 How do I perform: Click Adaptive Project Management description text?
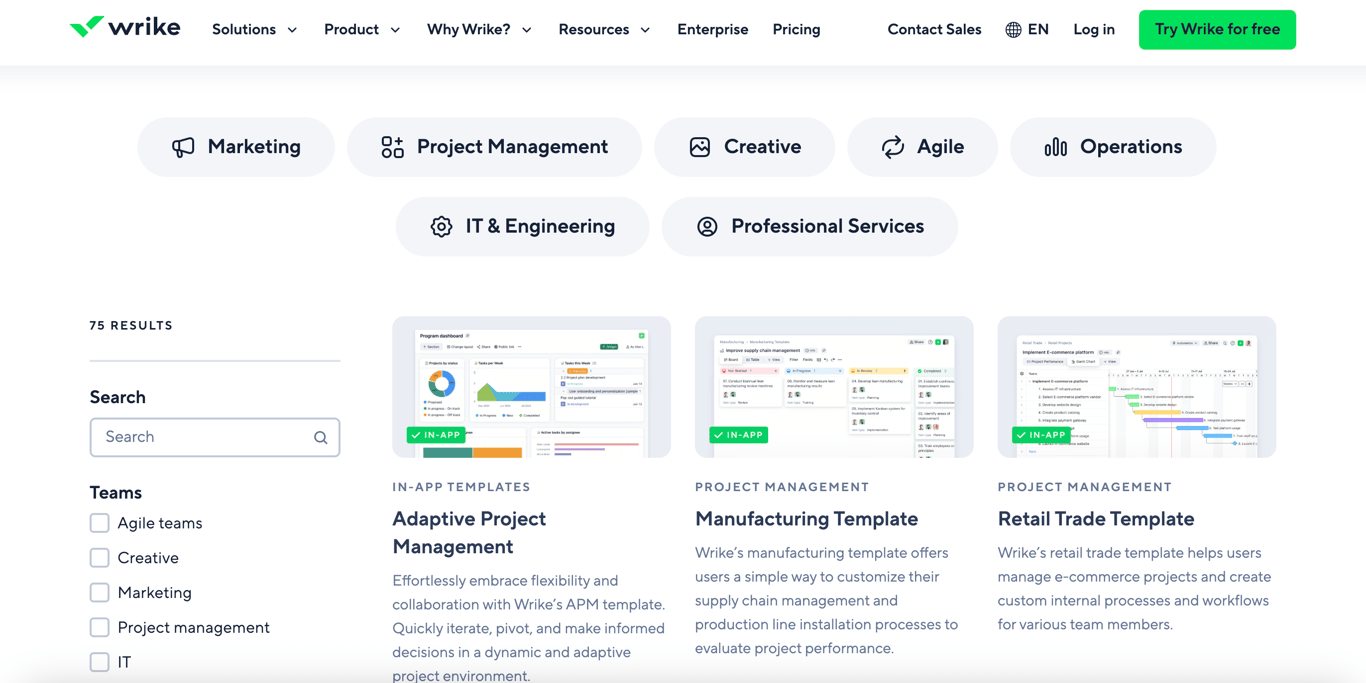click(x=529, y=628)
